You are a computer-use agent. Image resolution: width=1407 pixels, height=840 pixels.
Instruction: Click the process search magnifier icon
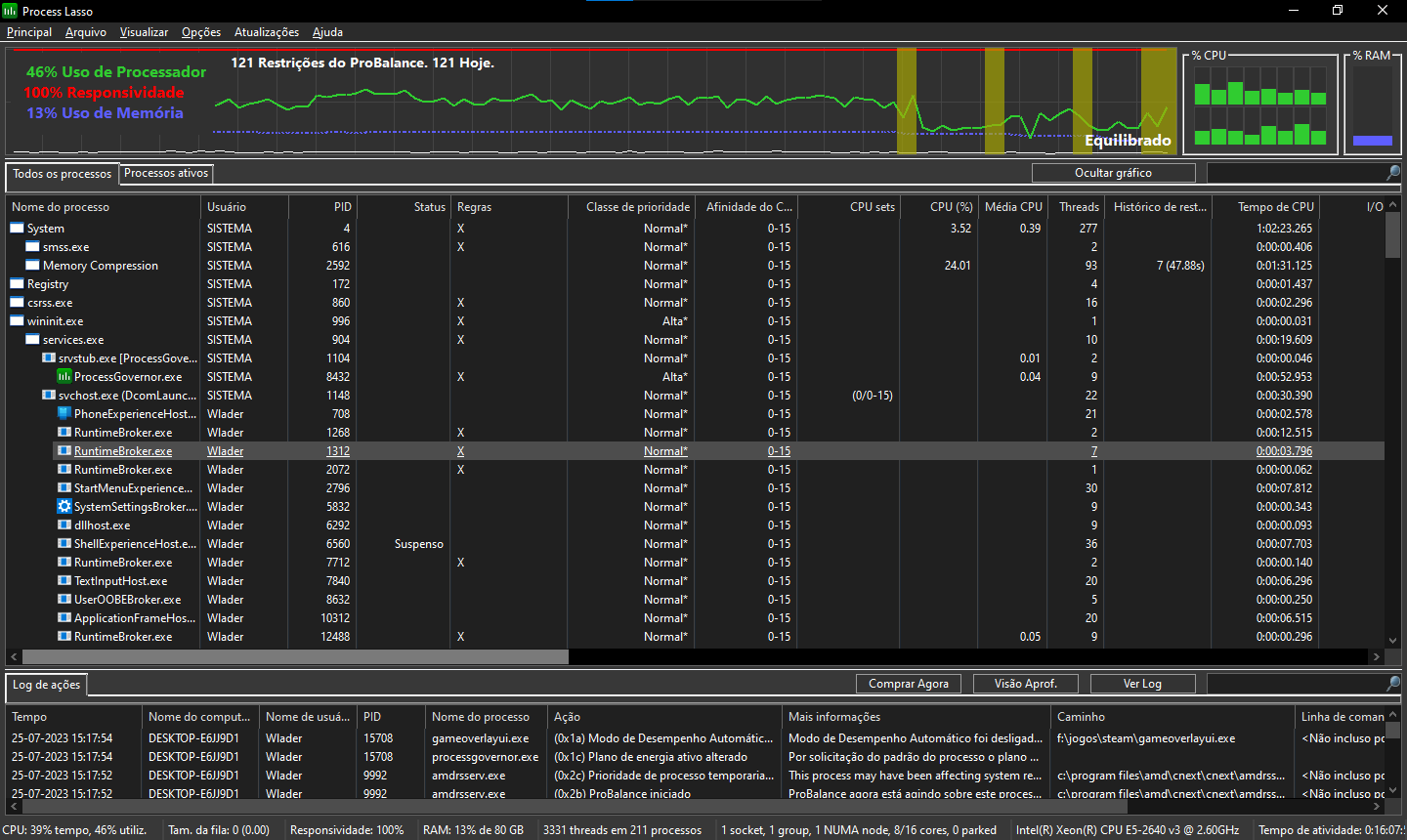1393,172
